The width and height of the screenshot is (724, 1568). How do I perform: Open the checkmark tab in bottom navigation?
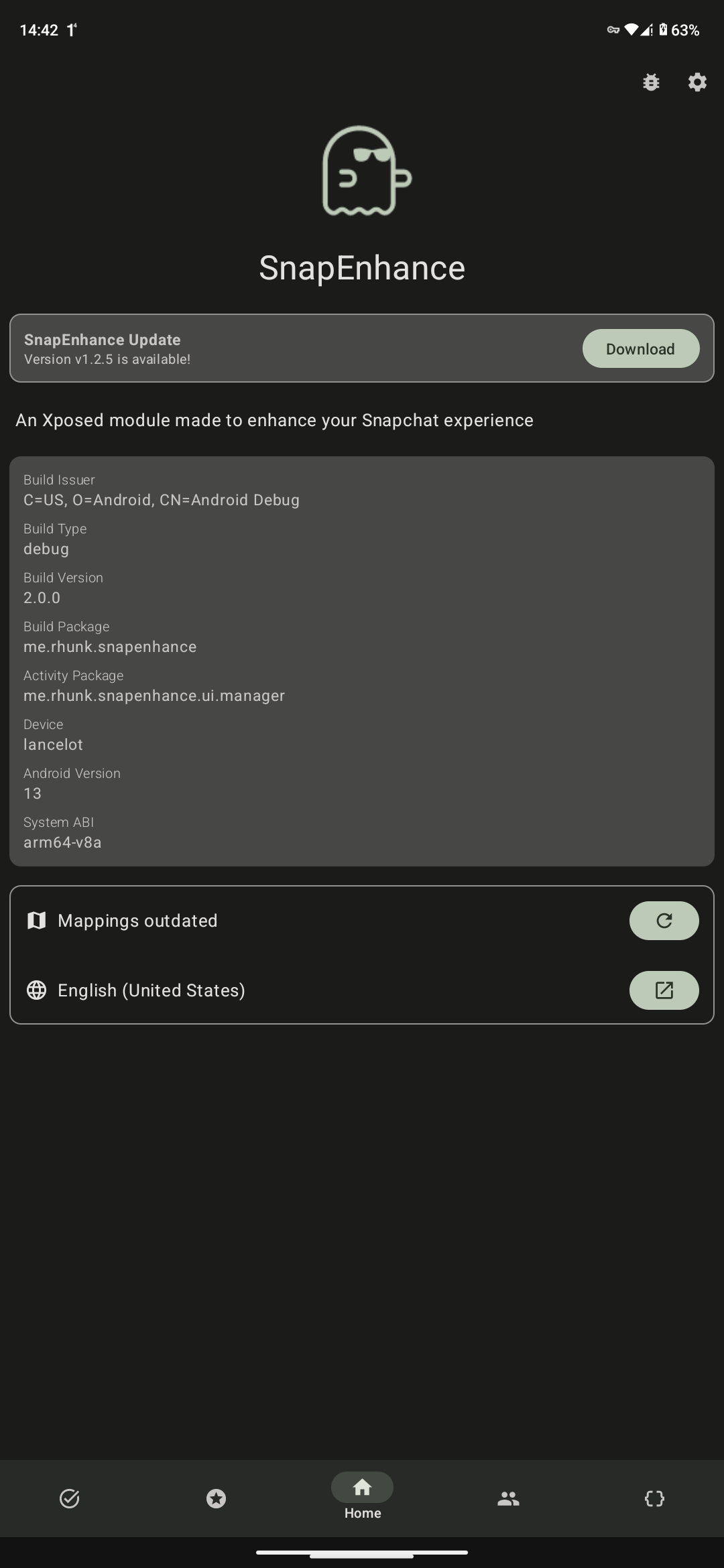(70, 1498)
